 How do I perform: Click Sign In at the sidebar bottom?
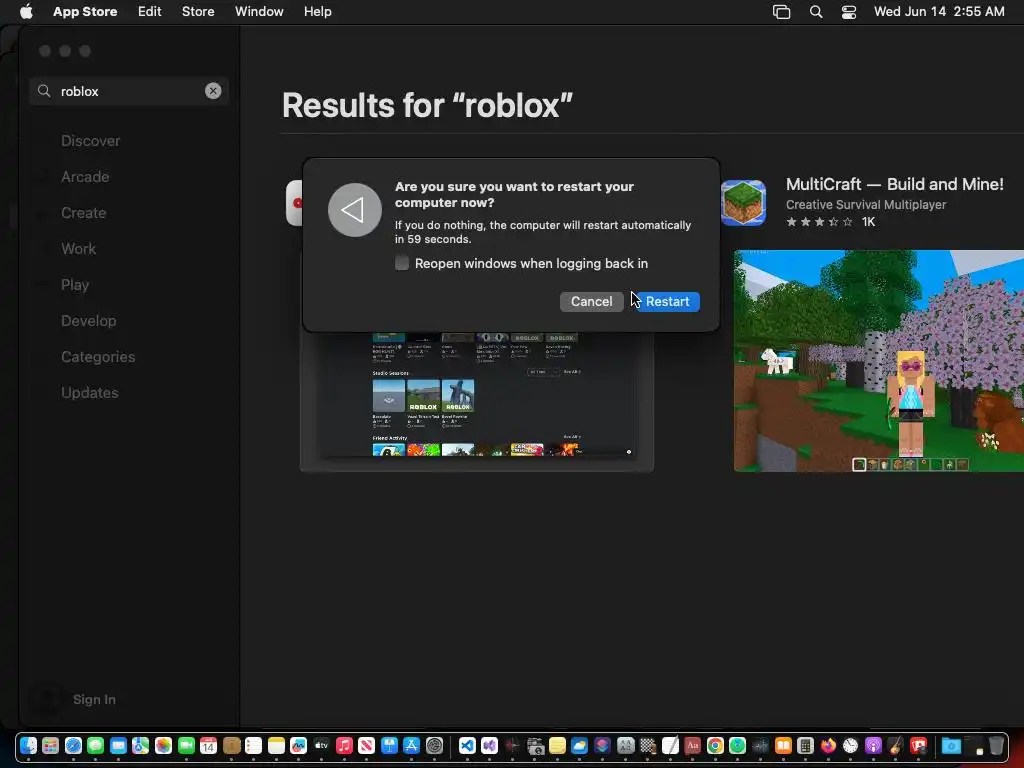94,699
